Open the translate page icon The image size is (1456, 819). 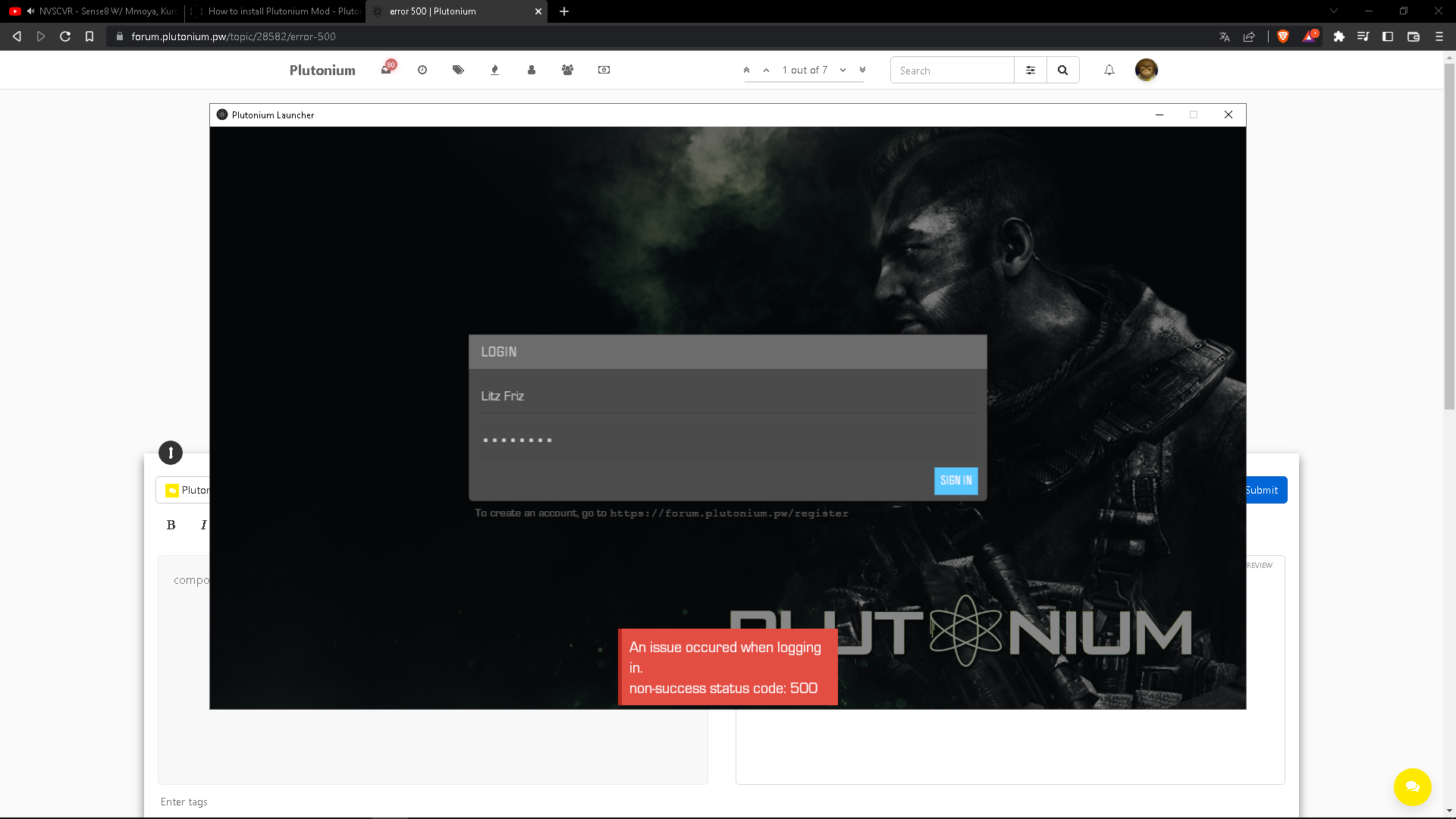[x=1224, y=36]
